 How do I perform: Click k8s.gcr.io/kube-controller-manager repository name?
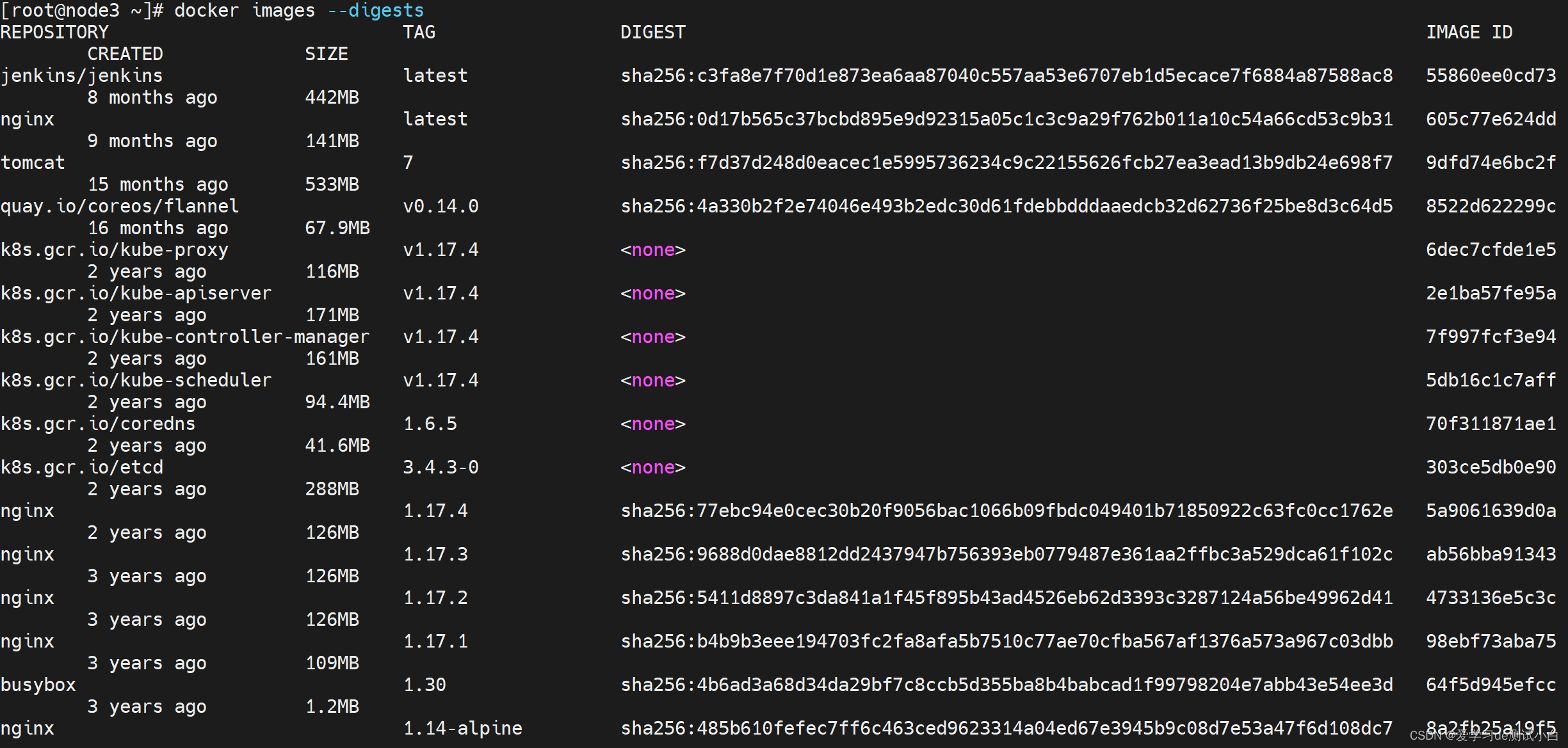[x=185, y=337]
